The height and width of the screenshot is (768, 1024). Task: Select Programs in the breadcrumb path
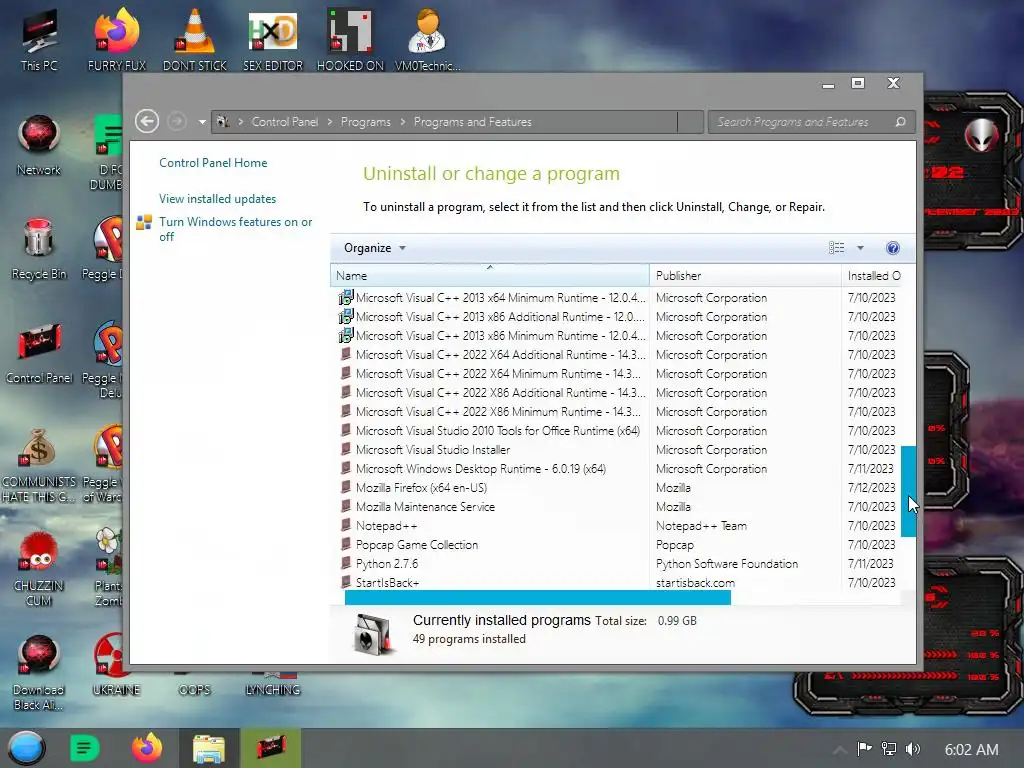coord(366,122)
